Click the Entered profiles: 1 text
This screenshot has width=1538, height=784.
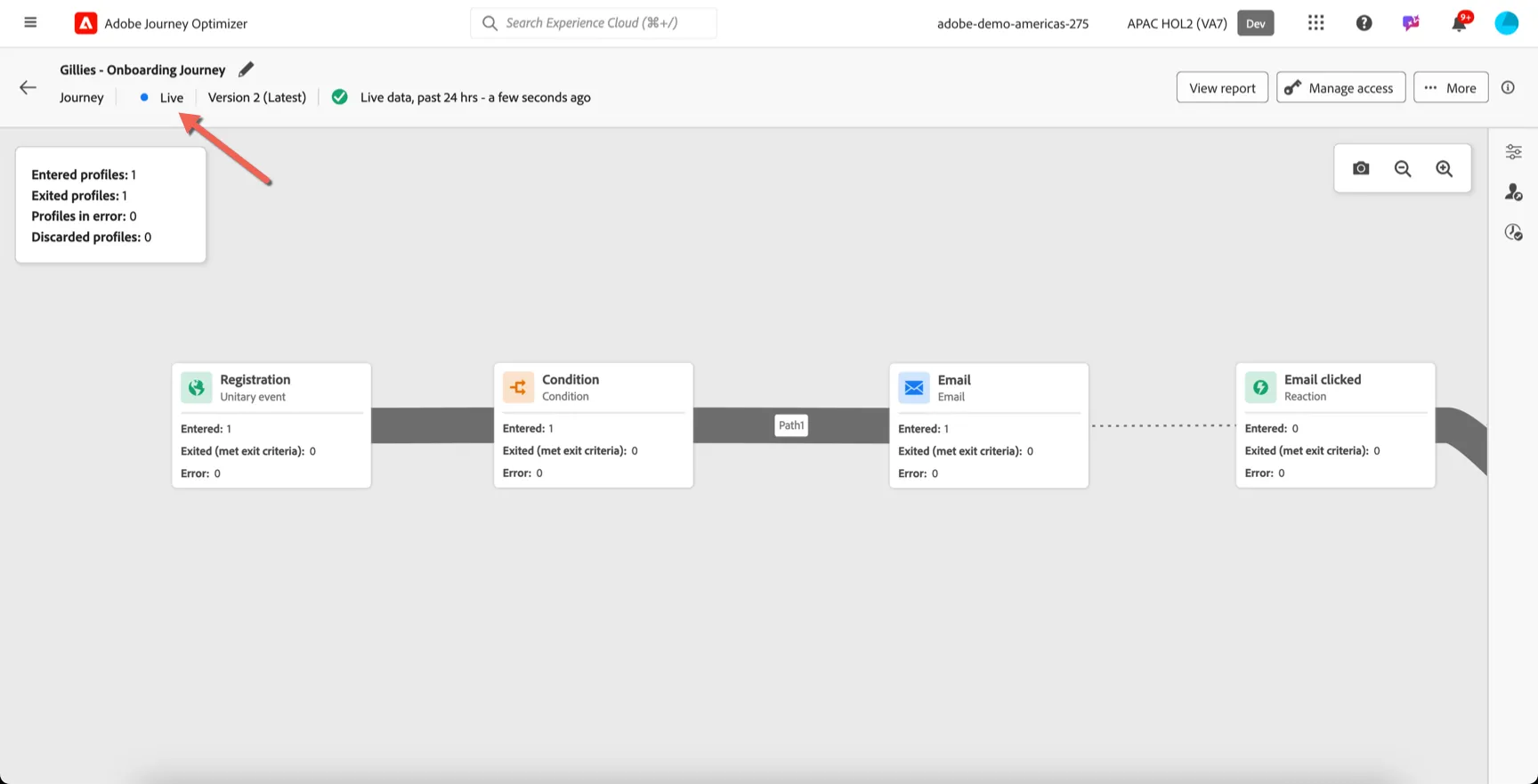[x=84, y=174]
